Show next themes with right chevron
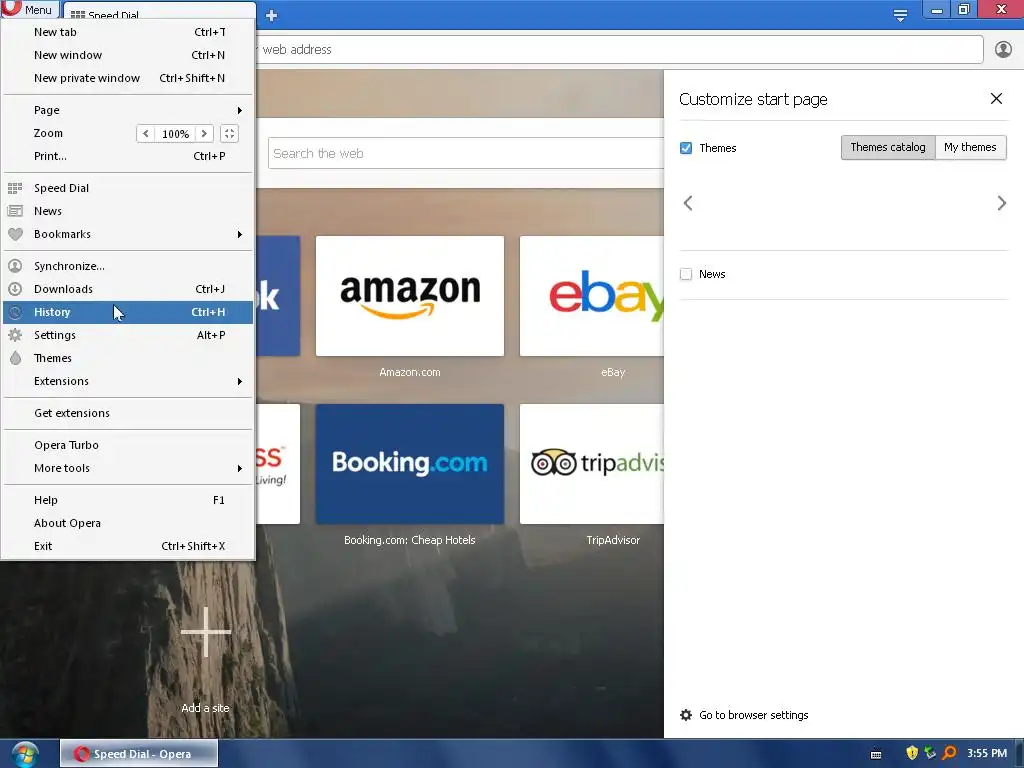The width and height of the screenshot is (1024, 768). coord(1001,203)
